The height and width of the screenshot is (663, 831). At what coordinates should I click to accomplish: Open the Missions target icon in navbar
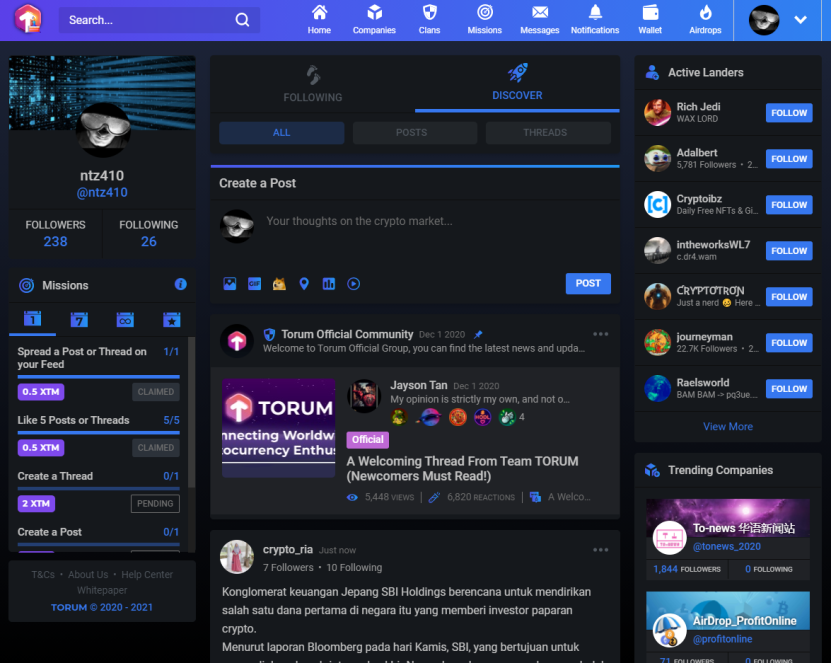(485, 12)
